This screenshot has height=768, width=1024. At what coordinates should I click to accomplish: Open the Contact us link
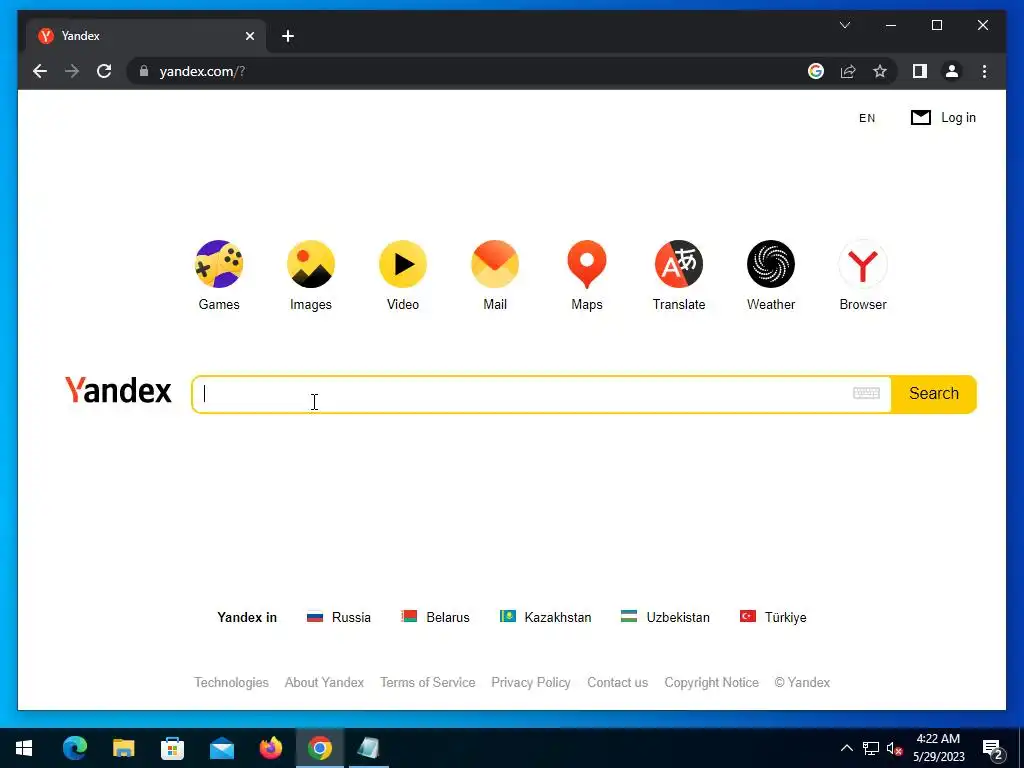point(617,682)
